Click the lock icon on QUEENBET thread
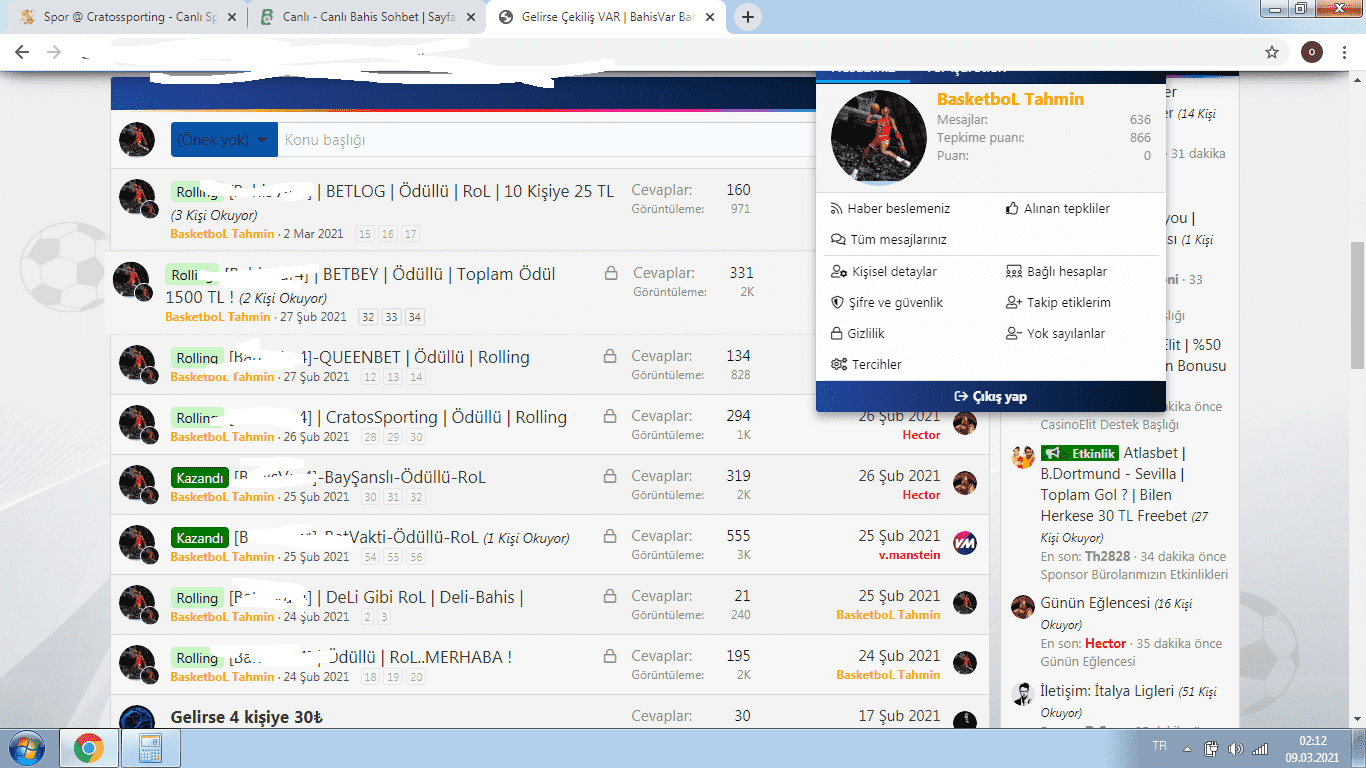1366x768 pixels. coord(609,356)
